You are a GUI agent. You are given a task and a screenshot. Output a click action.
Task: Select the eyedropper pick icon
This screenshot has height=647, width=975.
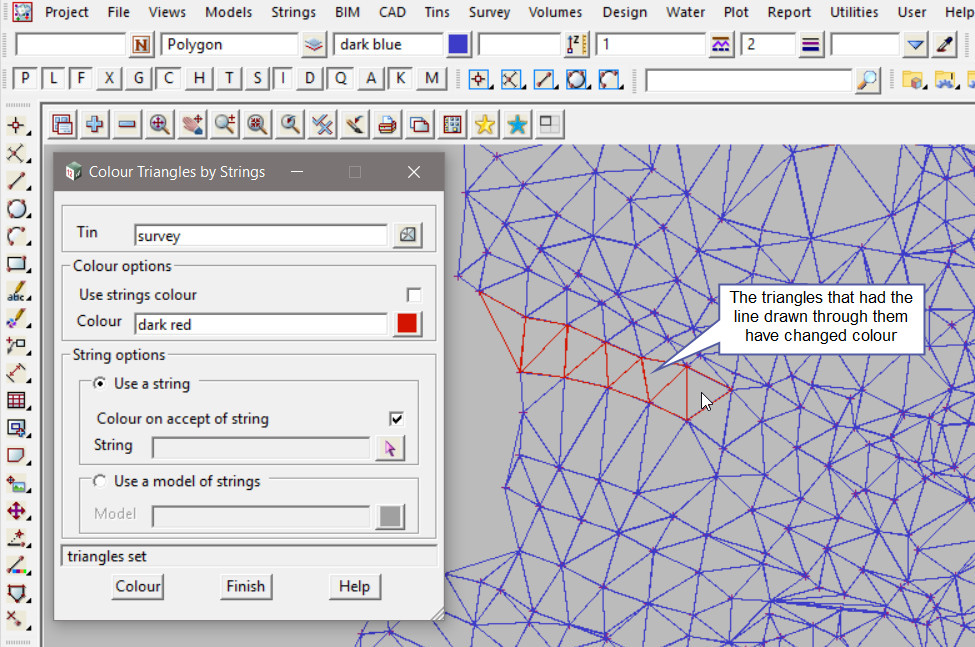(x=945, y=45)
